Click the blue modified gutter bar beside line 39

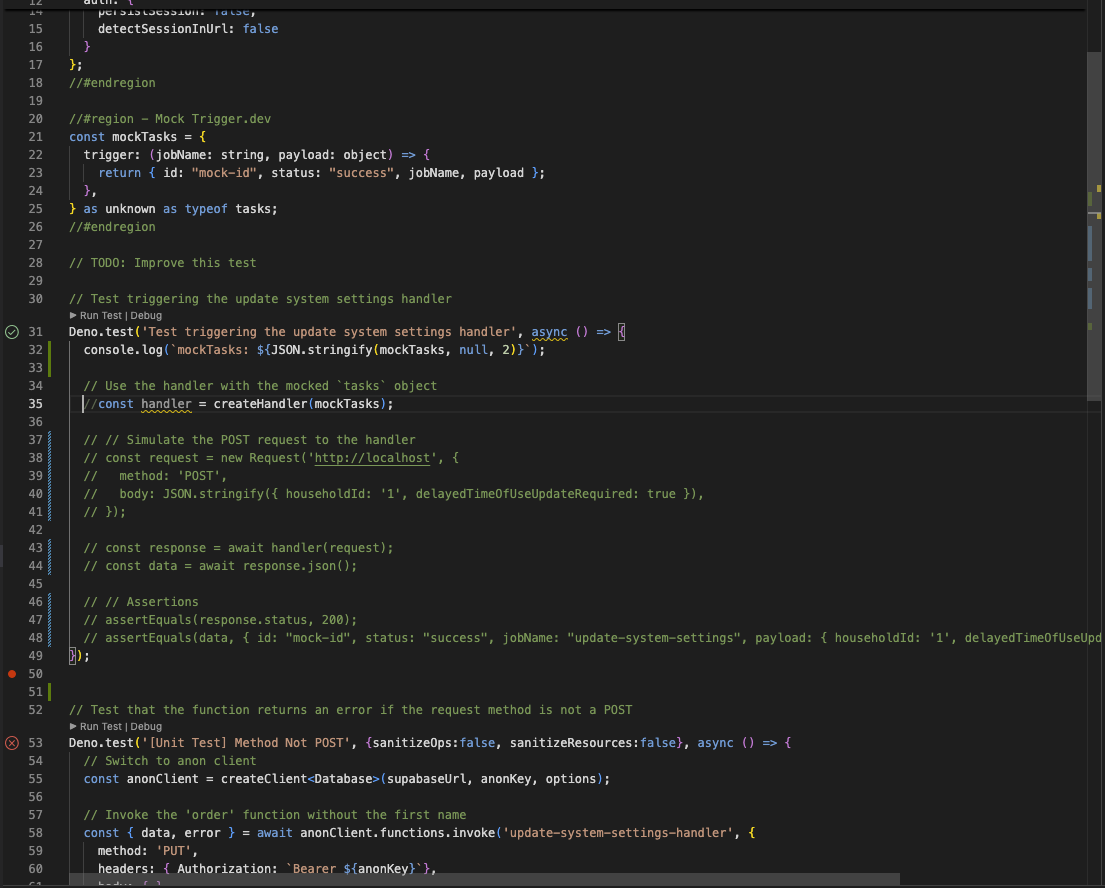(x=49, y=476)
